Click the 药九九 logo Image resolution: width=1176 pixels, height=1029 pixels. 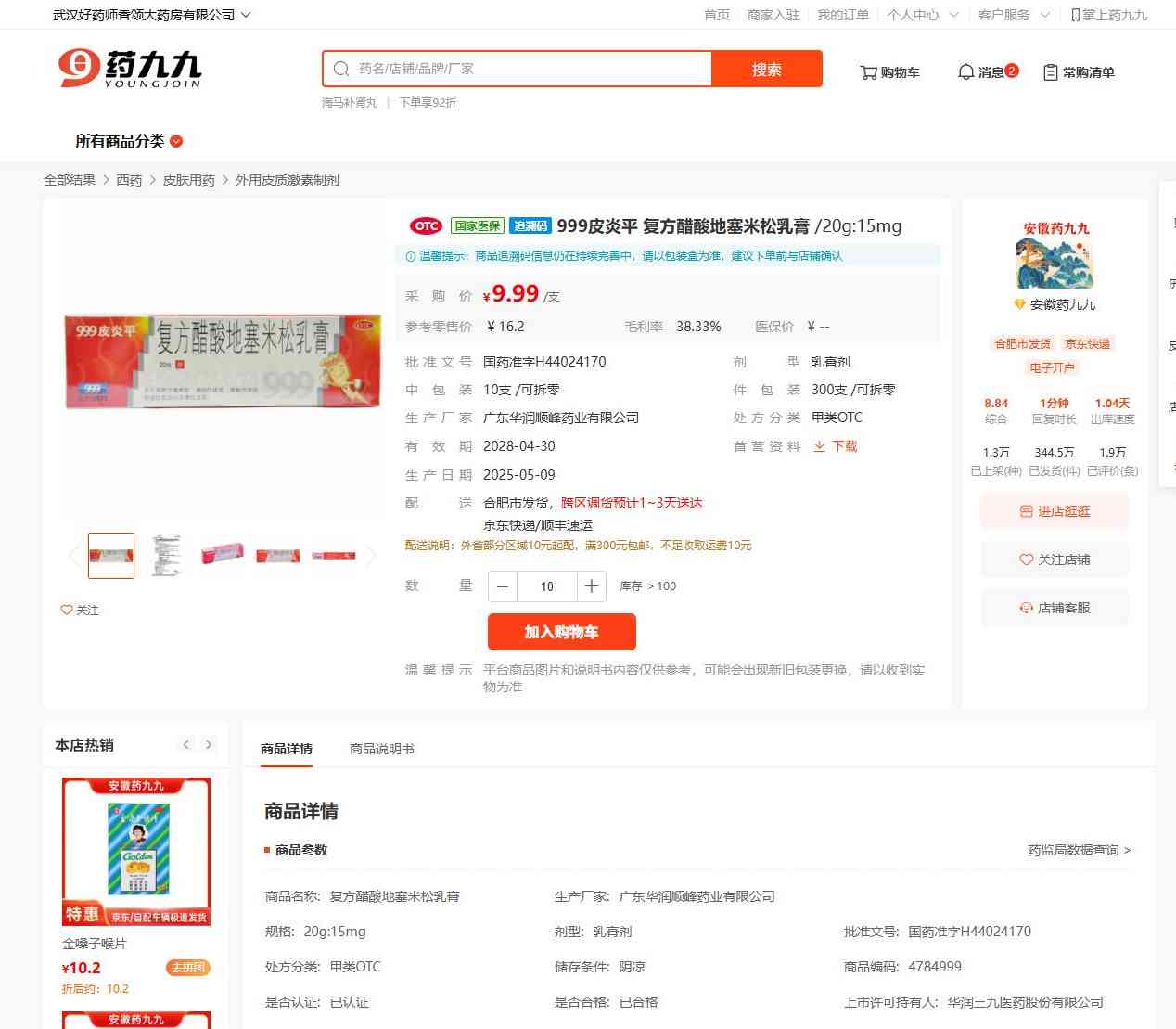(x=130, y=69)
